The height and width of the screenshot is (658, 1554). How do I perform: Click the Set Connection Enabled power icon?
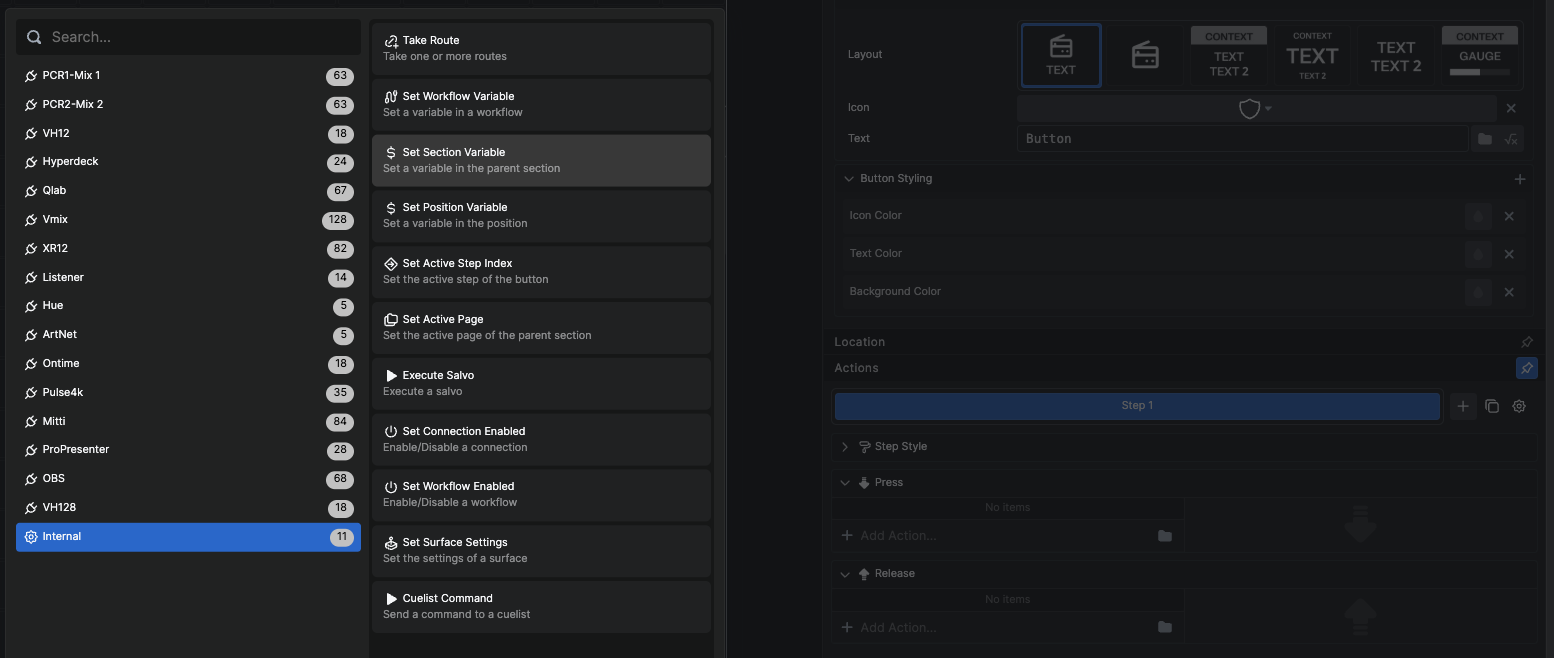pos(391,432)
